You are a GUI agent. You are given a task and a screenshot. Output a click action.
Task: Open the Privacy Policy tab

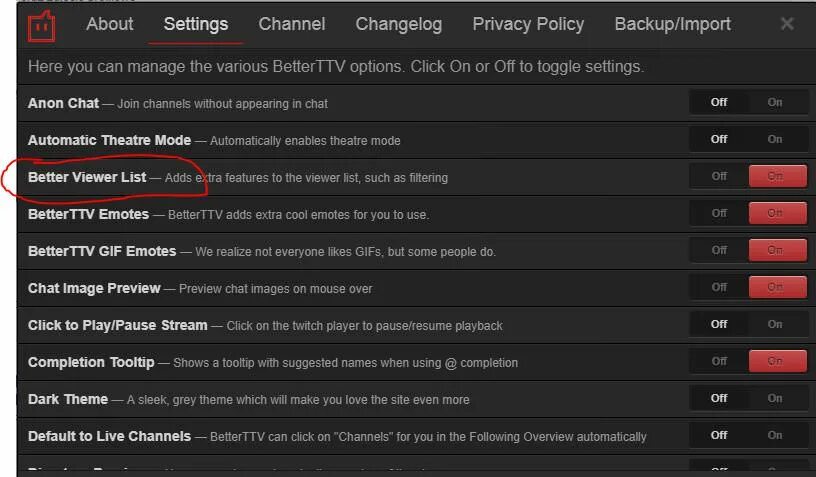pyautogui.click(x=528, y=24)
